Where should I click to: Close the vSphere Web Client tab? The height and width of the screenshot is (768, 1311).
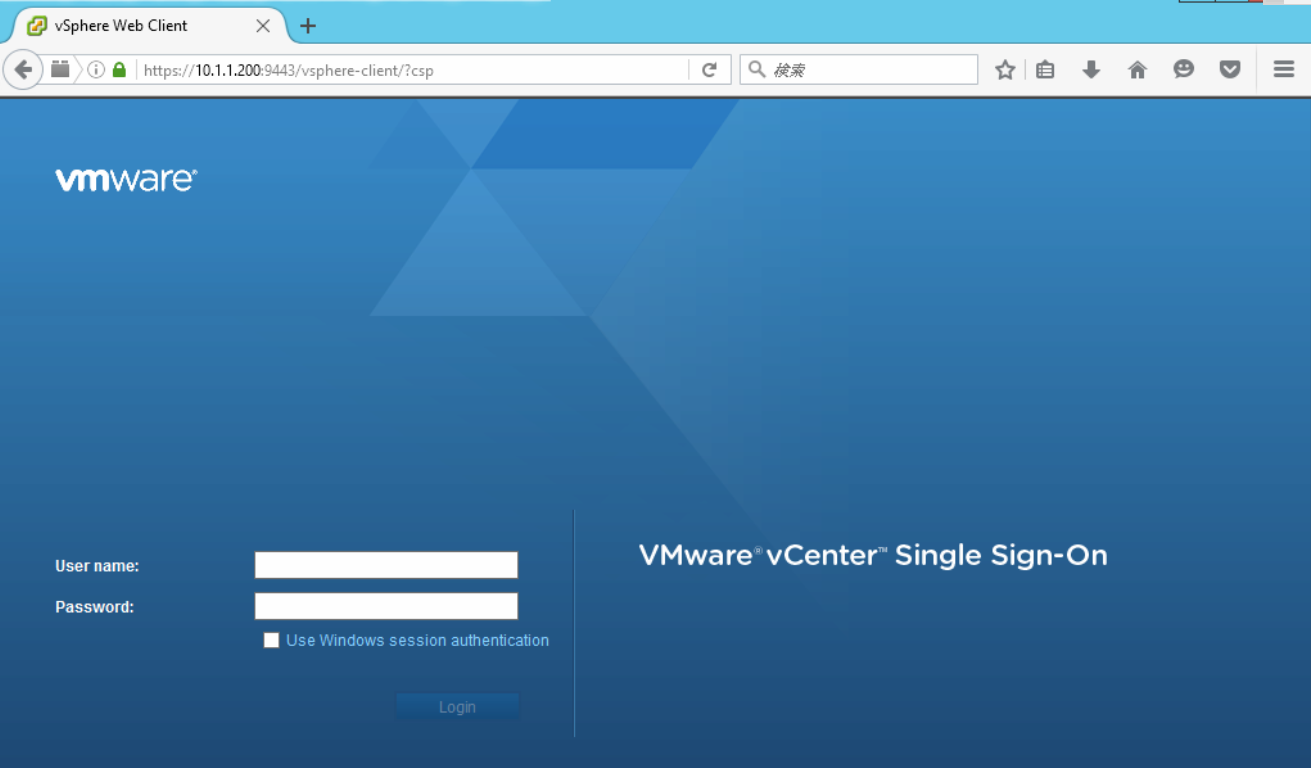(263, 26)
